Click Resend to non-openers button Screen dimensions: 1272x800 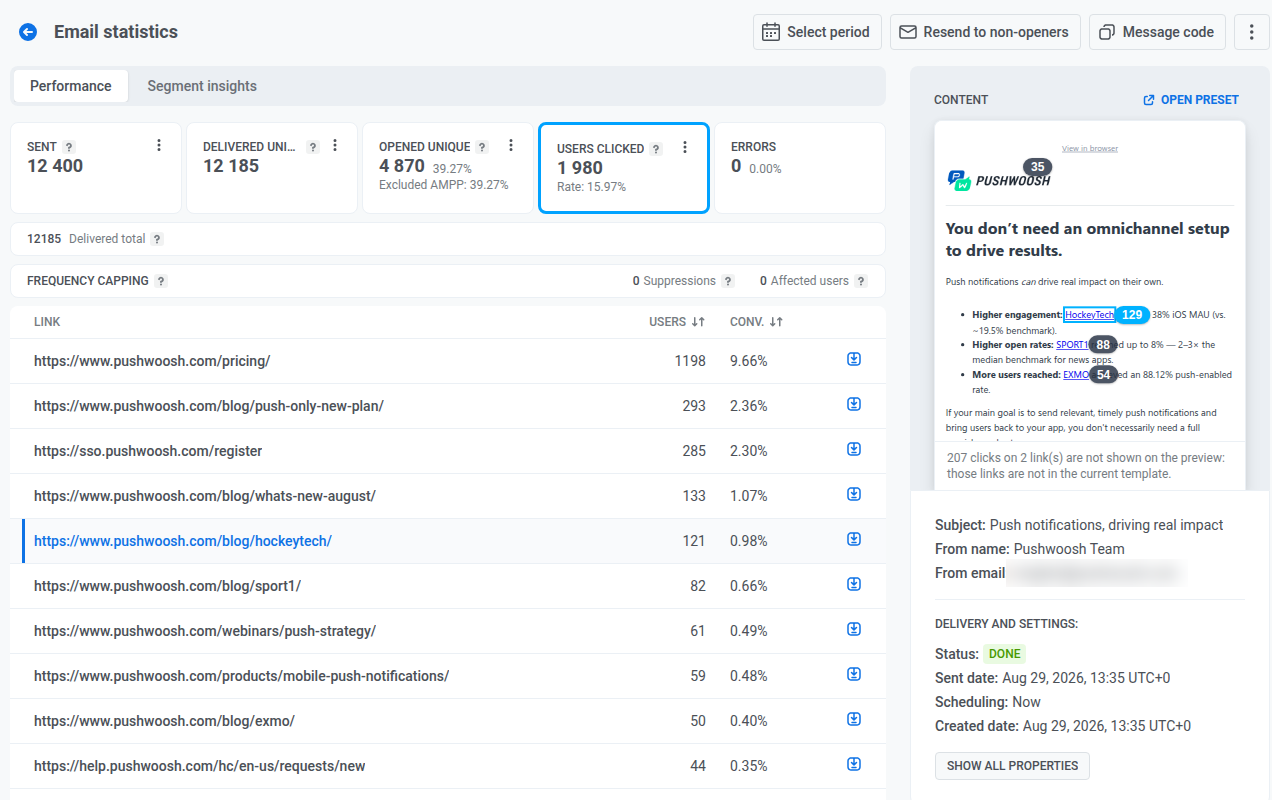(985, 32)
